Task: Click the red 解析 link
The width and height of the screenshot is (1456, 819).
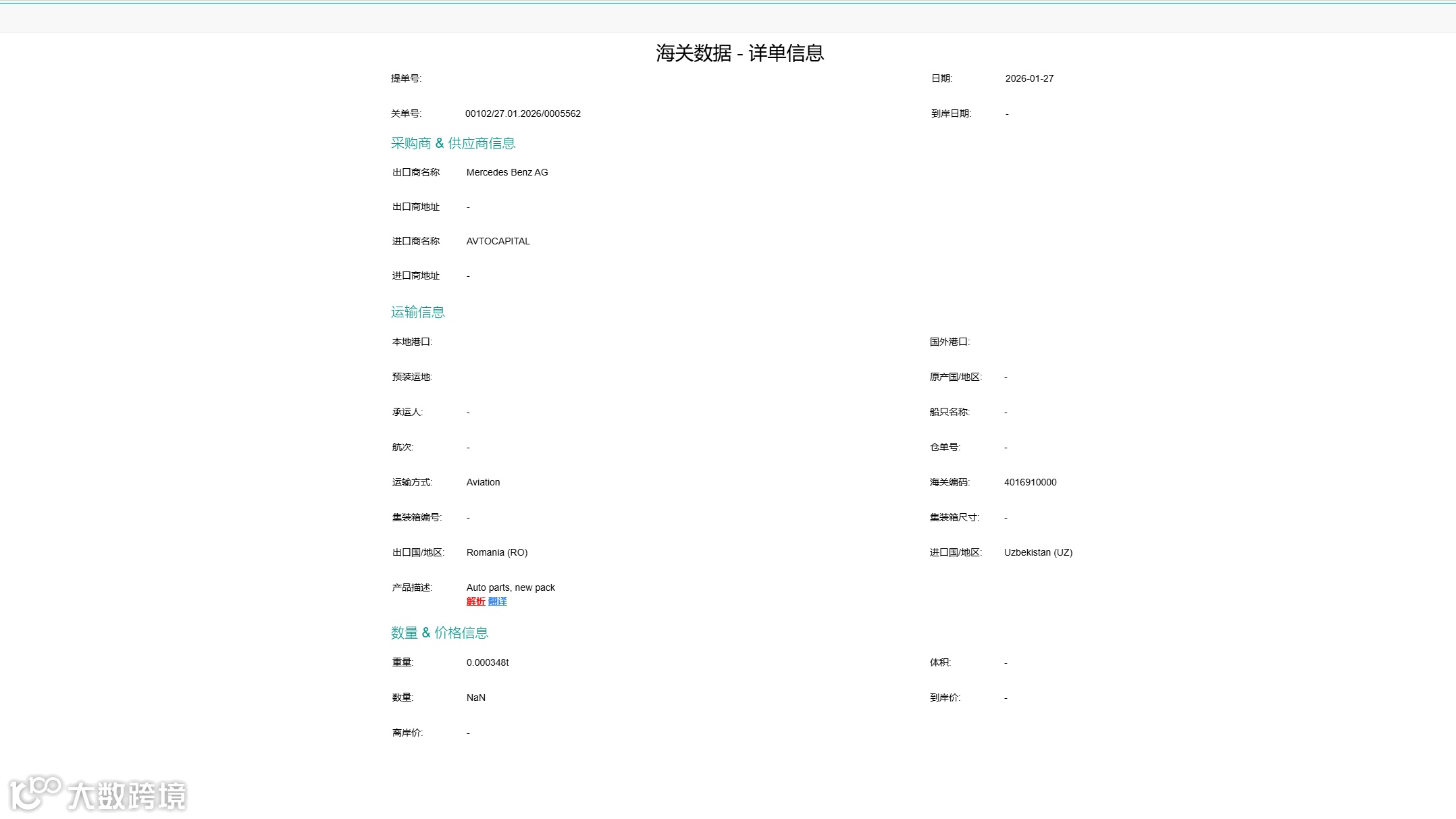Action: [475, 601]
